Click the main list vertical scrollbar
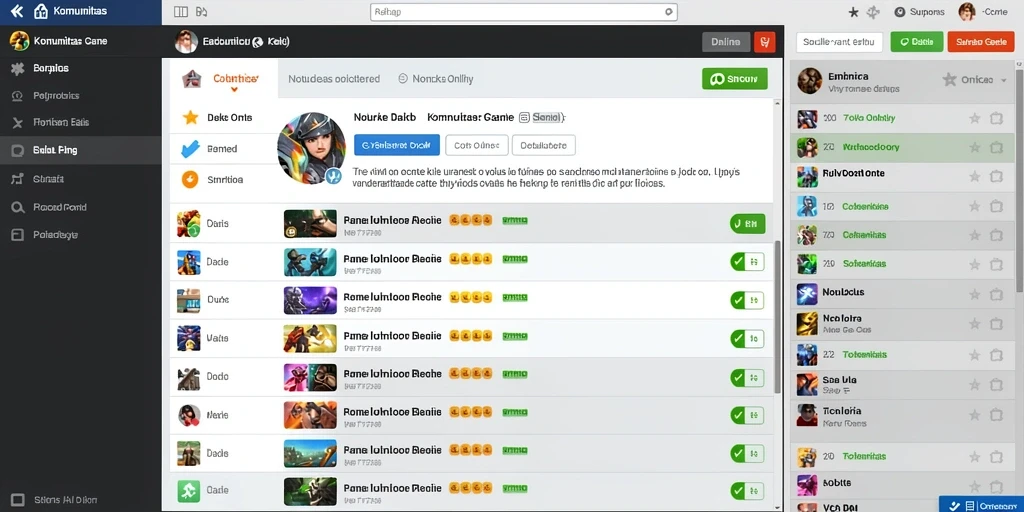Image resolution: width=1024 pixels, height=512 pixels. click(777, 317)
